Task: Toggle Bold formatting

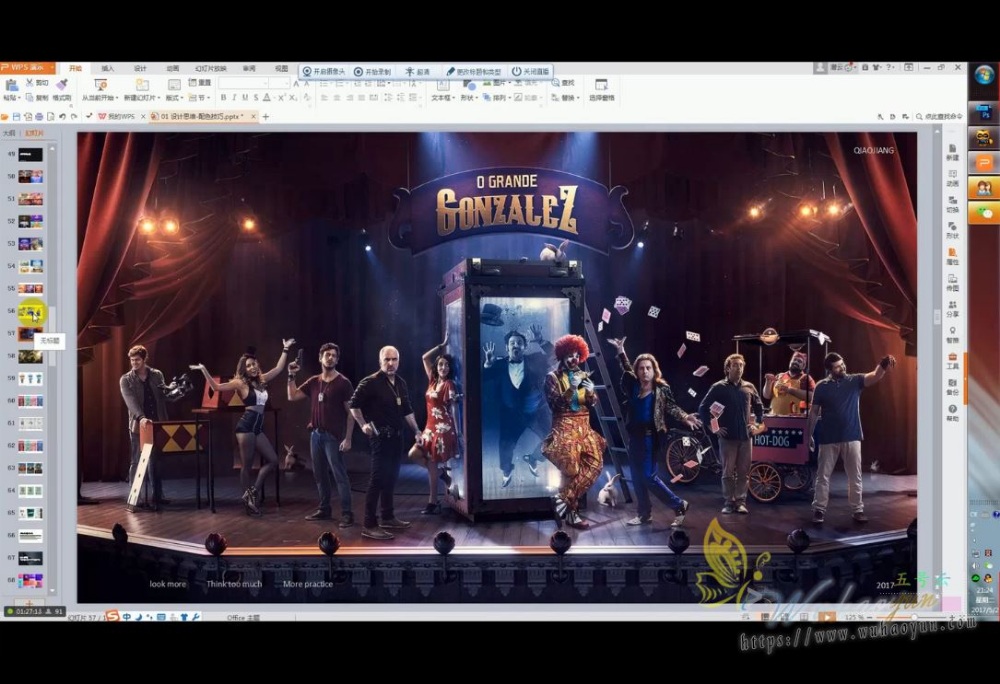Action: (223, 98)
